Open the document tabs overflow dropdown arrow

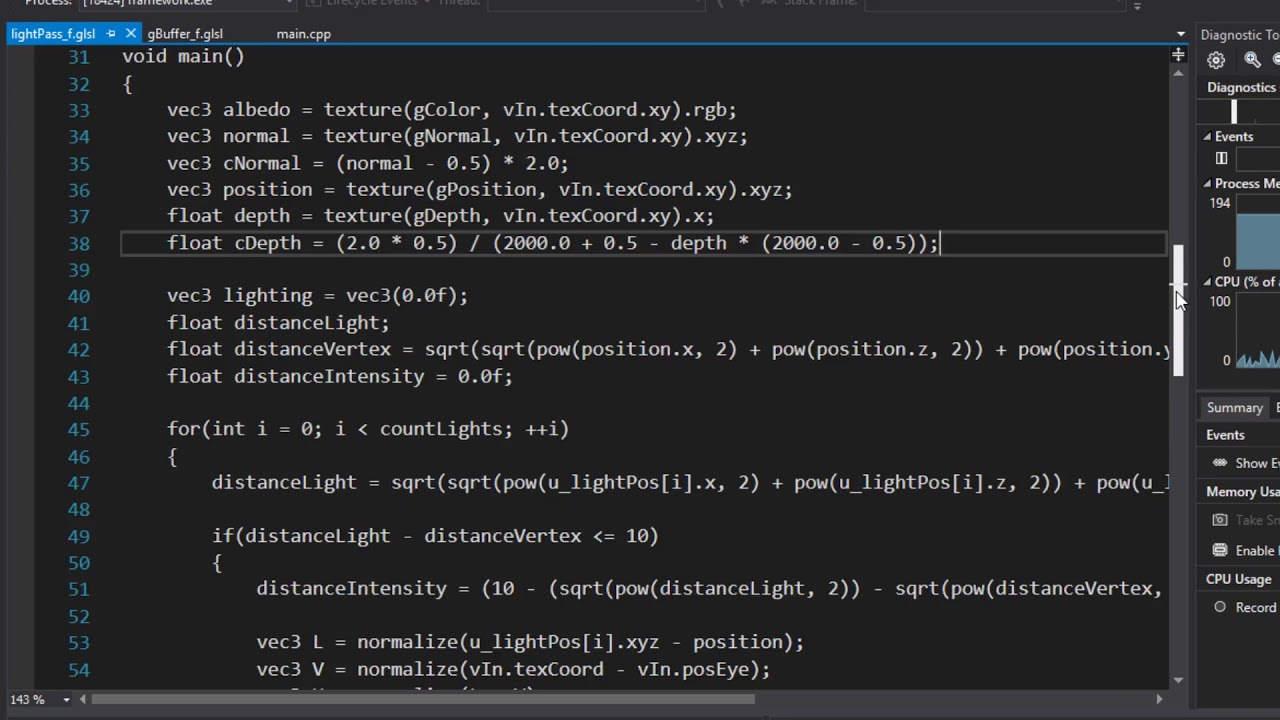[x=1180, y=34]
